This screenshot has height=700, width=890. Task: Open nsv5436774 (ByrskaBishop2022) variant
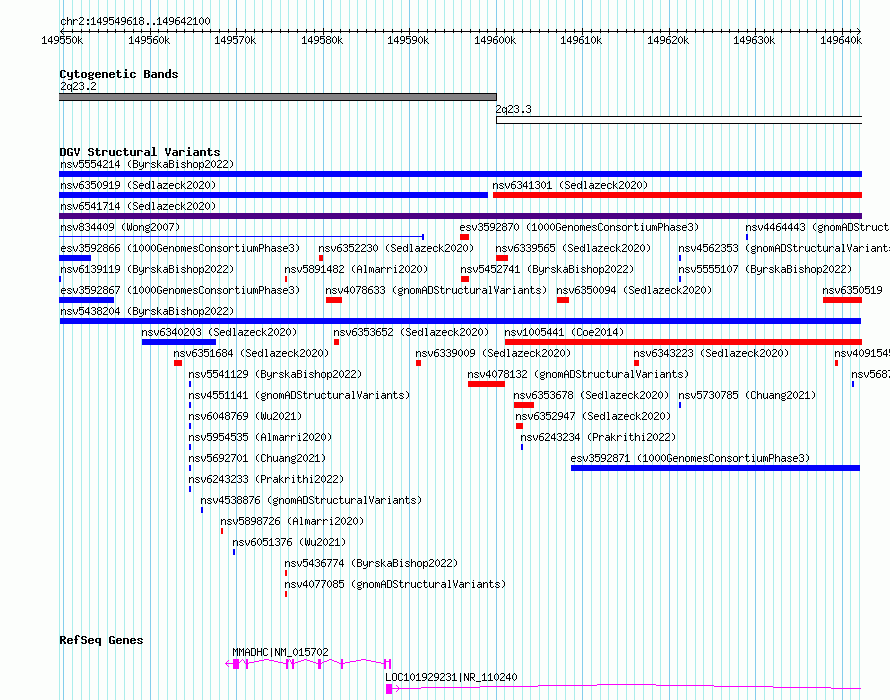(x=371, y=564)
